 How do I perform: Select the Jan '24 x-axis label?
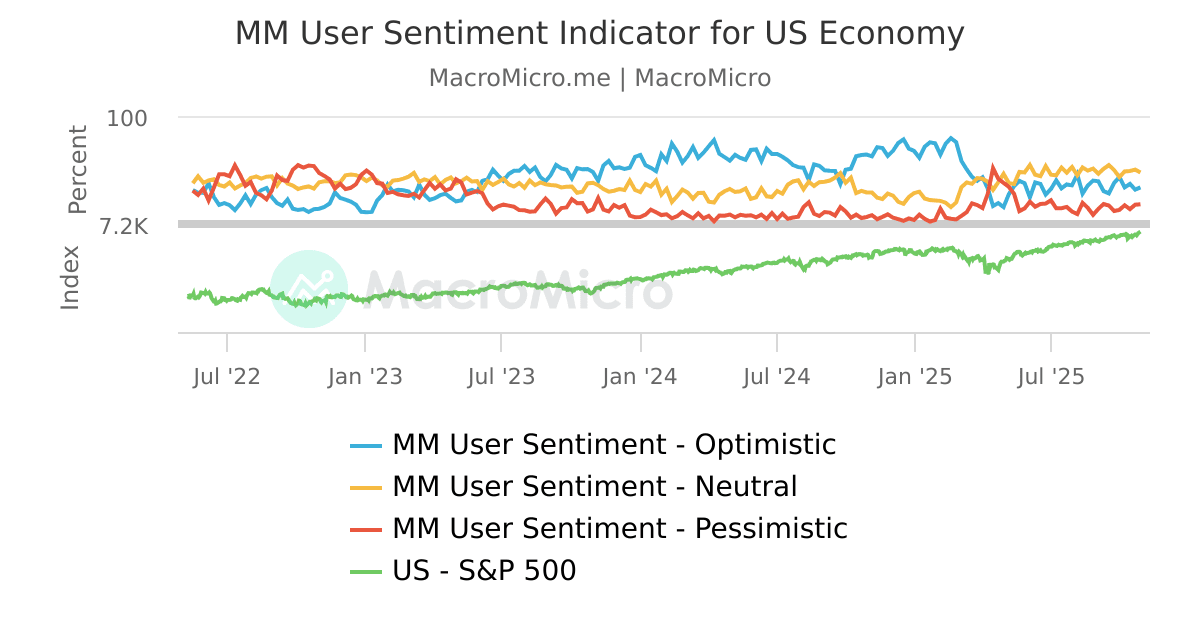point(640,377)
